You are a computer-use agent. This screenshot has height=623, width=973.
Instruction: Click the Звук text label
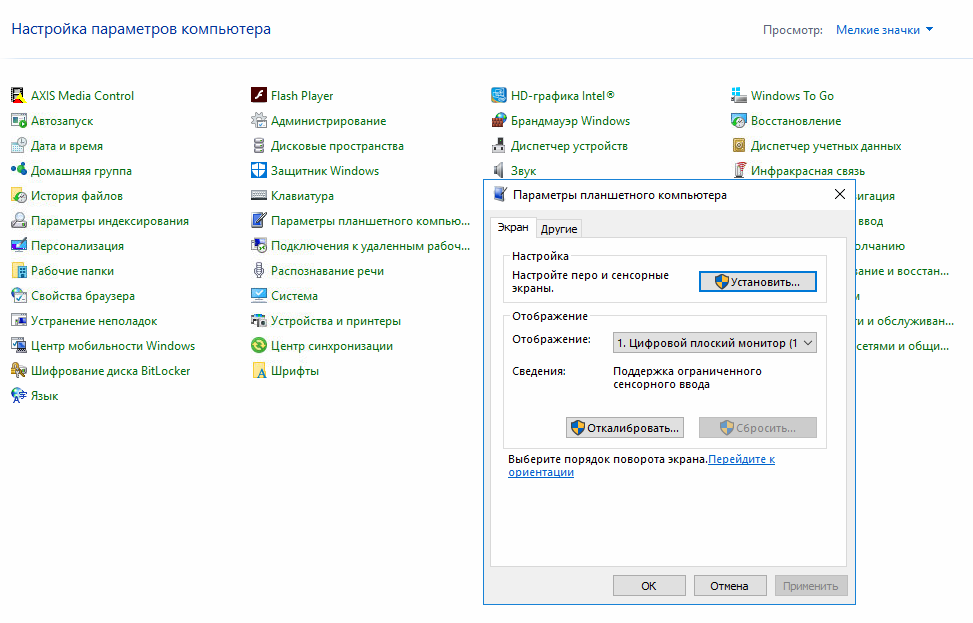[x=524, y=171]
